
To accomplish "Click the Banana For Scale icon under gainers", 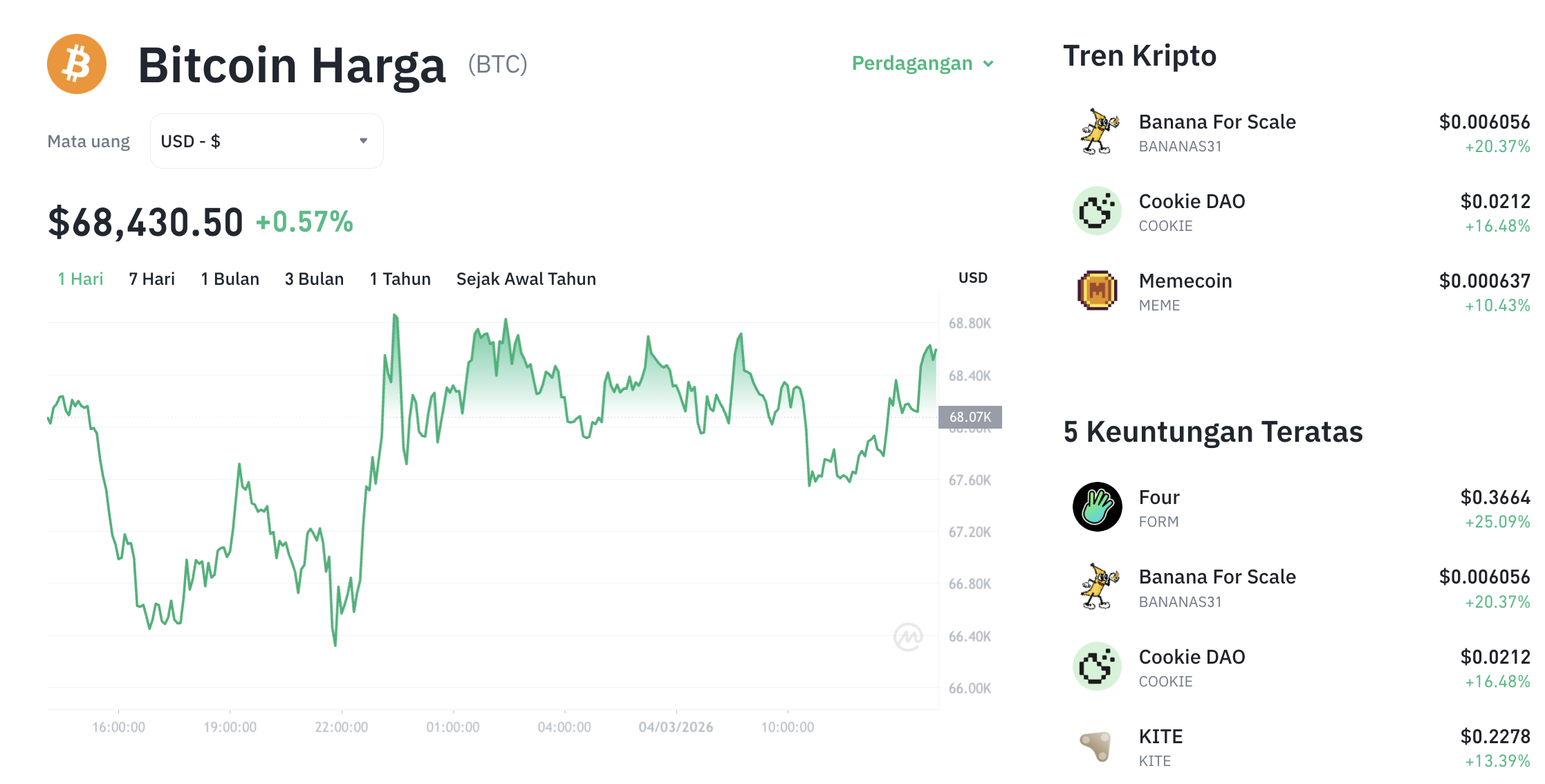I will [x=1097, y=586].
